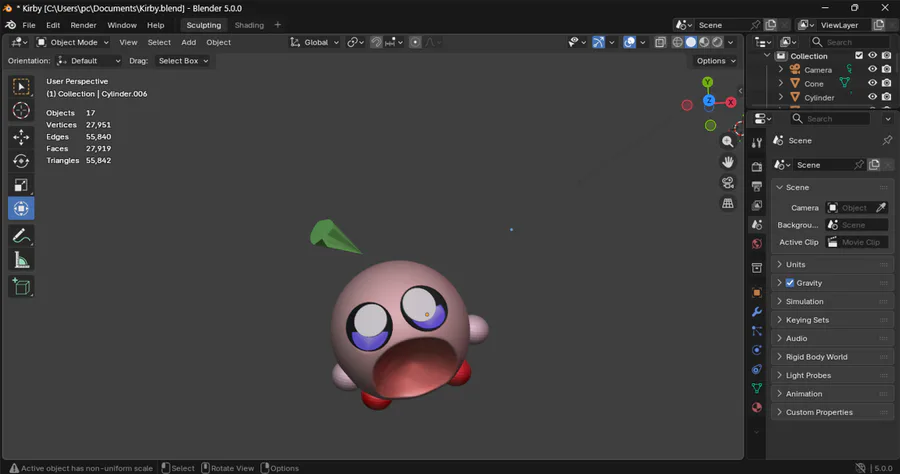Open the File menu
This screenshot has height=474, width=900.
29,25
